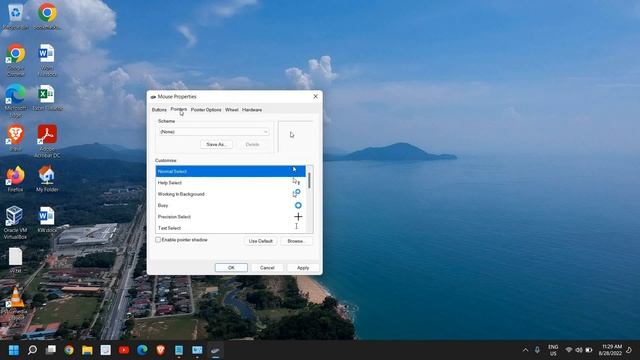Open the blank file desktop icon
The height and width of the screenshot is (360, 640).
(x=16, y=260)
